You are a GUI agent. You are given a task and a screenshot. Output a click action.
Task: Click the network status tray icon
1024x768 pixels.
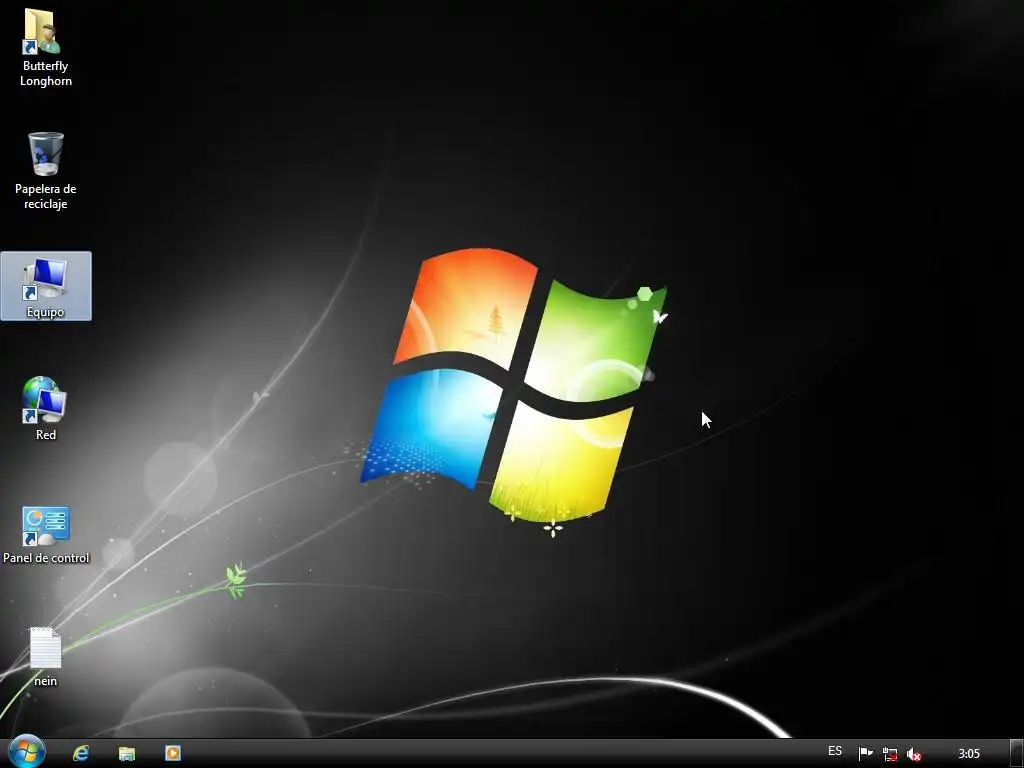[x=889, y=754]
